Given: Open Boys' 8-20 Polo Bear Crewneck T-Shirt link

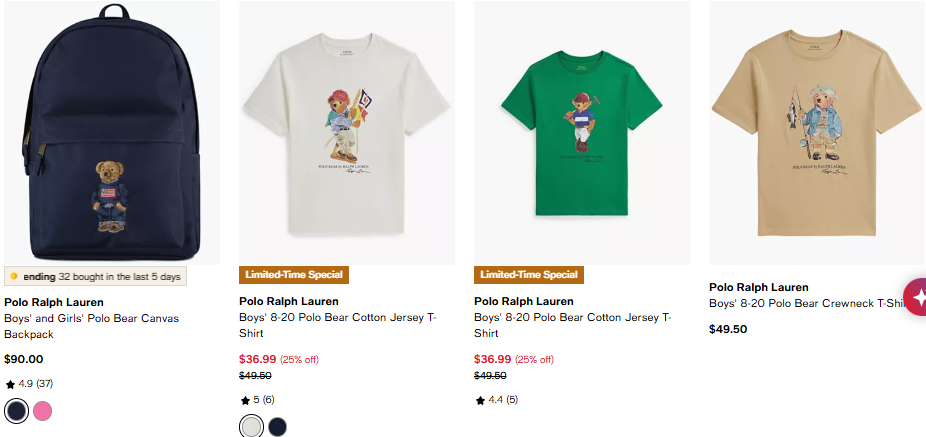Looking at the screenshot, I should tap(807, 304).
